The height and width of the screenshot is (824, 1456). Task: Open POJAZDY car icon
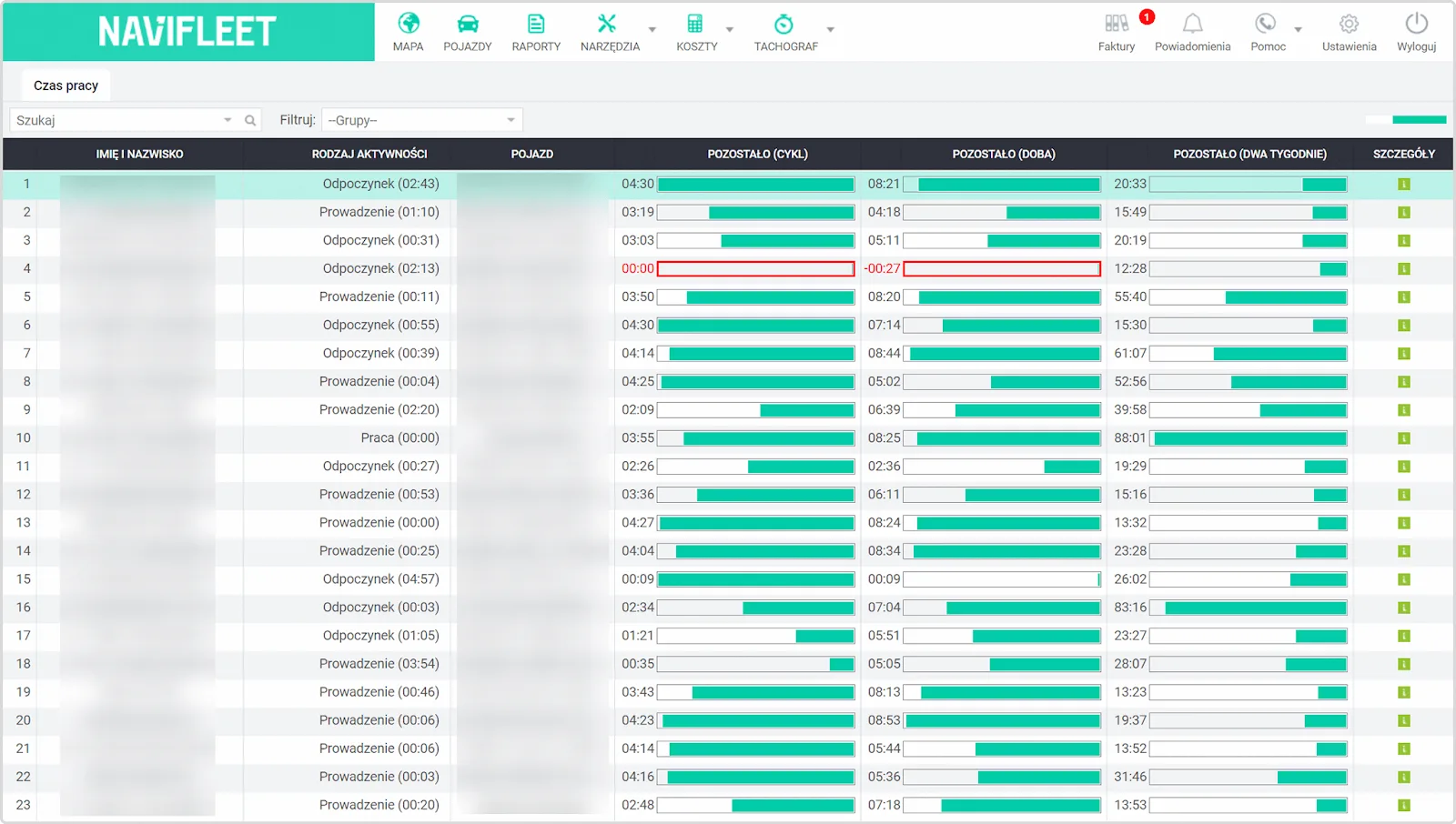pos(467,24)
